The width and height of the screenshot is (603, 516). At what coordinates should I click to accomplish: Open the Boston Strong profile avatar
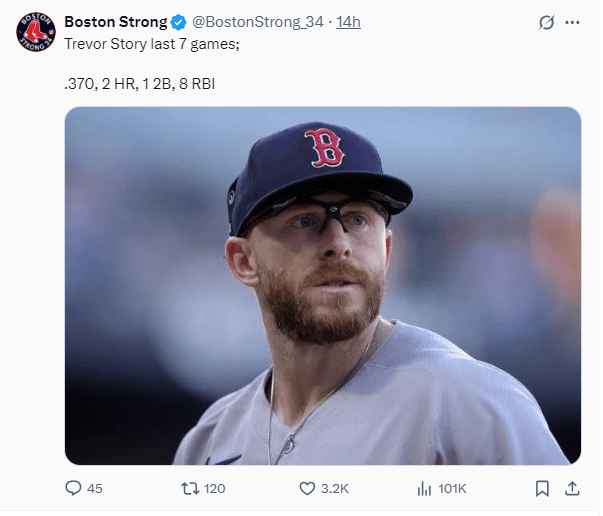coord(35,34)
